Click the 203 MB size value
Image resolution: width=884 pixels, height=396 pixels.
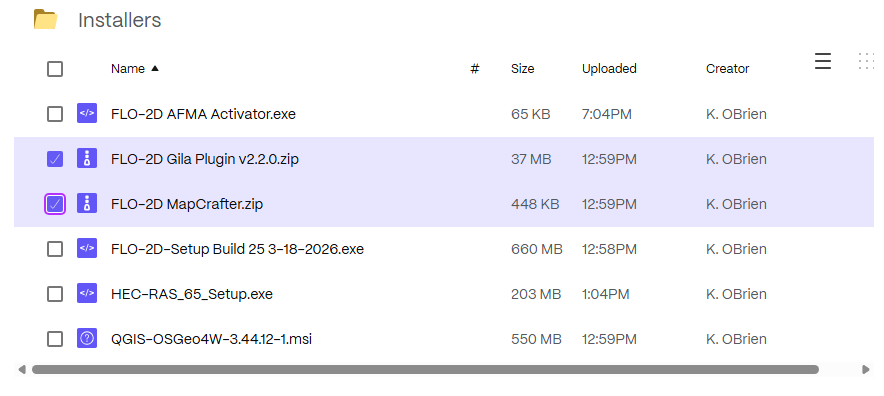pos(536,294)
